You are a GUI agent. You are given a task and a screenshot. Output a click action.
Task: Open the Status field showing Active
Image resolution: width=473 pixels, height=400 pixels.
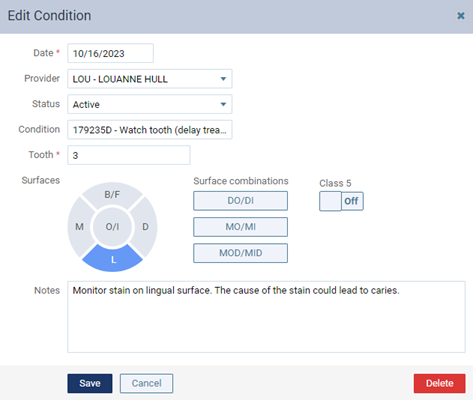point(150,104)
